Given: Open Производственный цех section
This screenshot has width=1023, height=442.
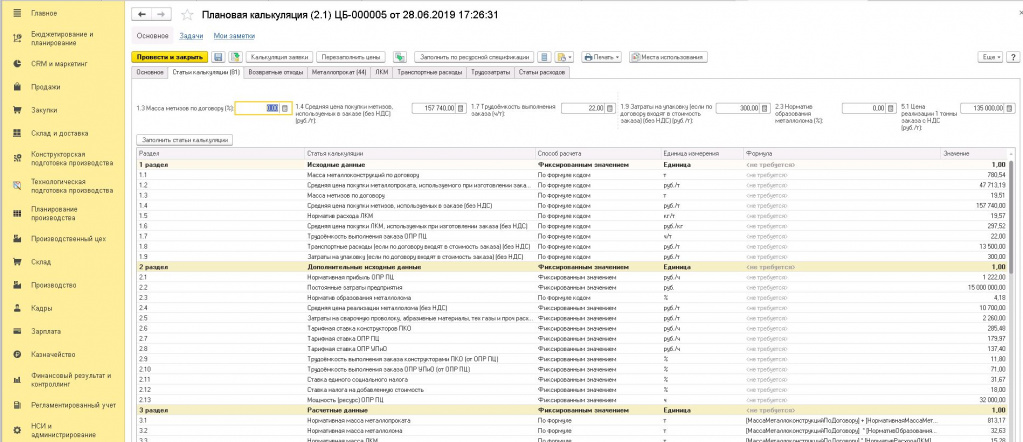Looking at the screenshot, I should click(63, 239).
